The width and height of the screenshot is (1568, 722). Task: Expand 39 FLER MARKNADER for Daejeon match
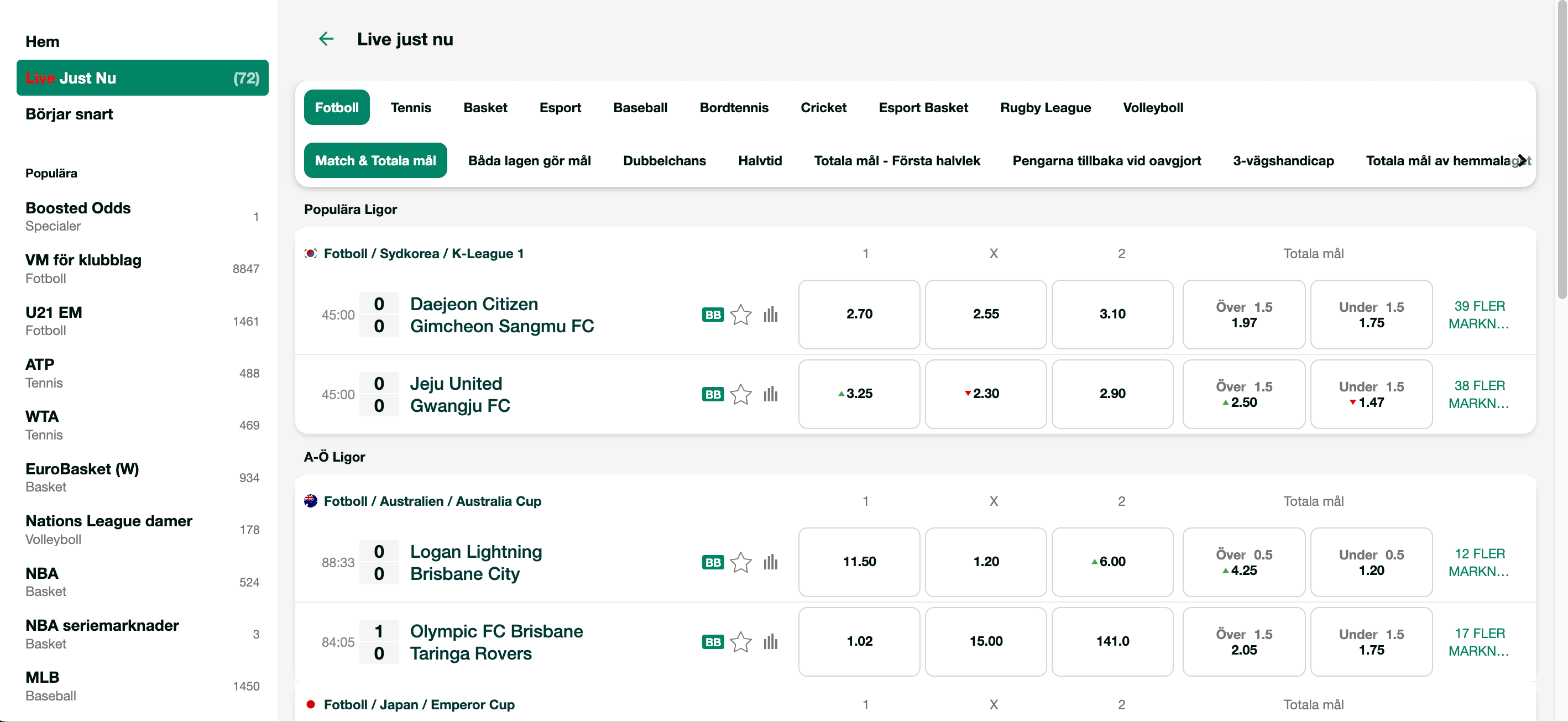tap(1480, 315)
